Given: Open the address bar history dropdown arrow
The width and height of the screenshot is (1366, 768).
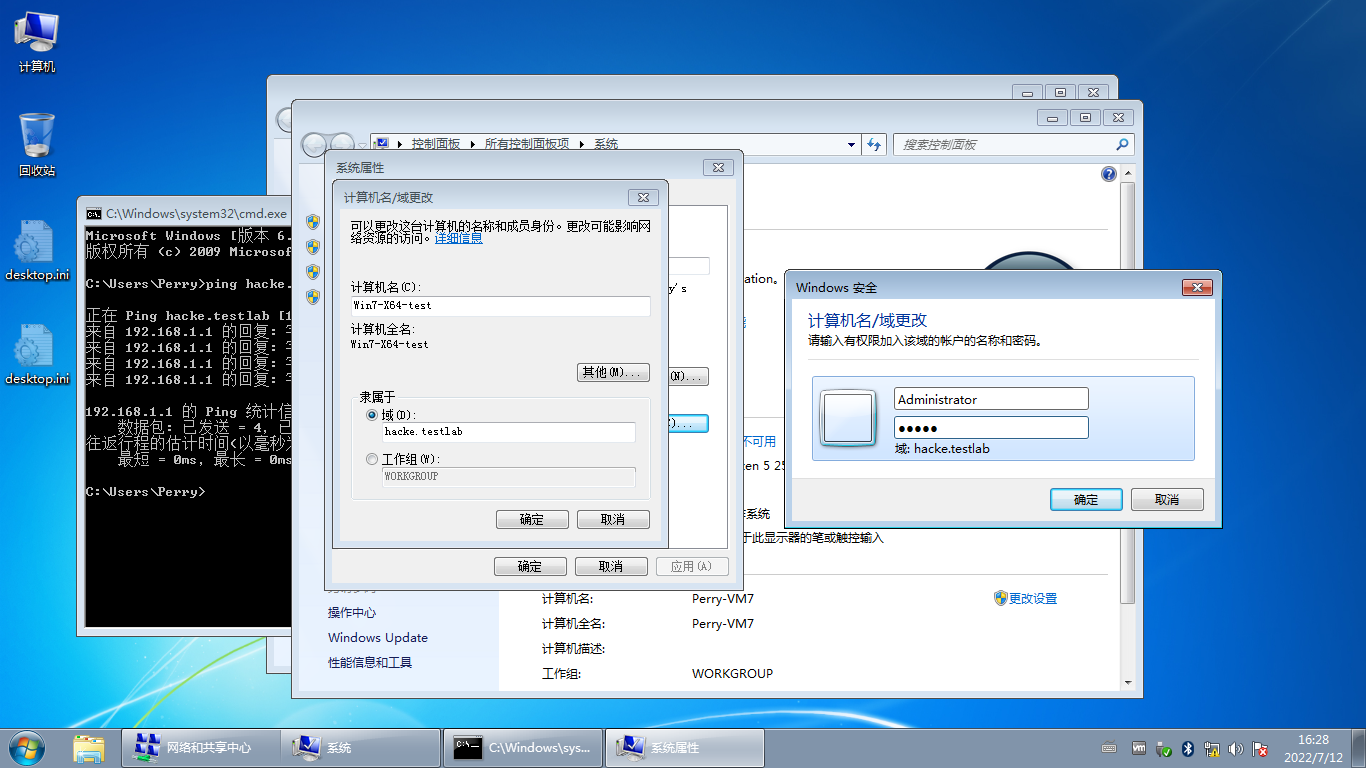Looking at the screenshot, I should click(x=851, y=144).
